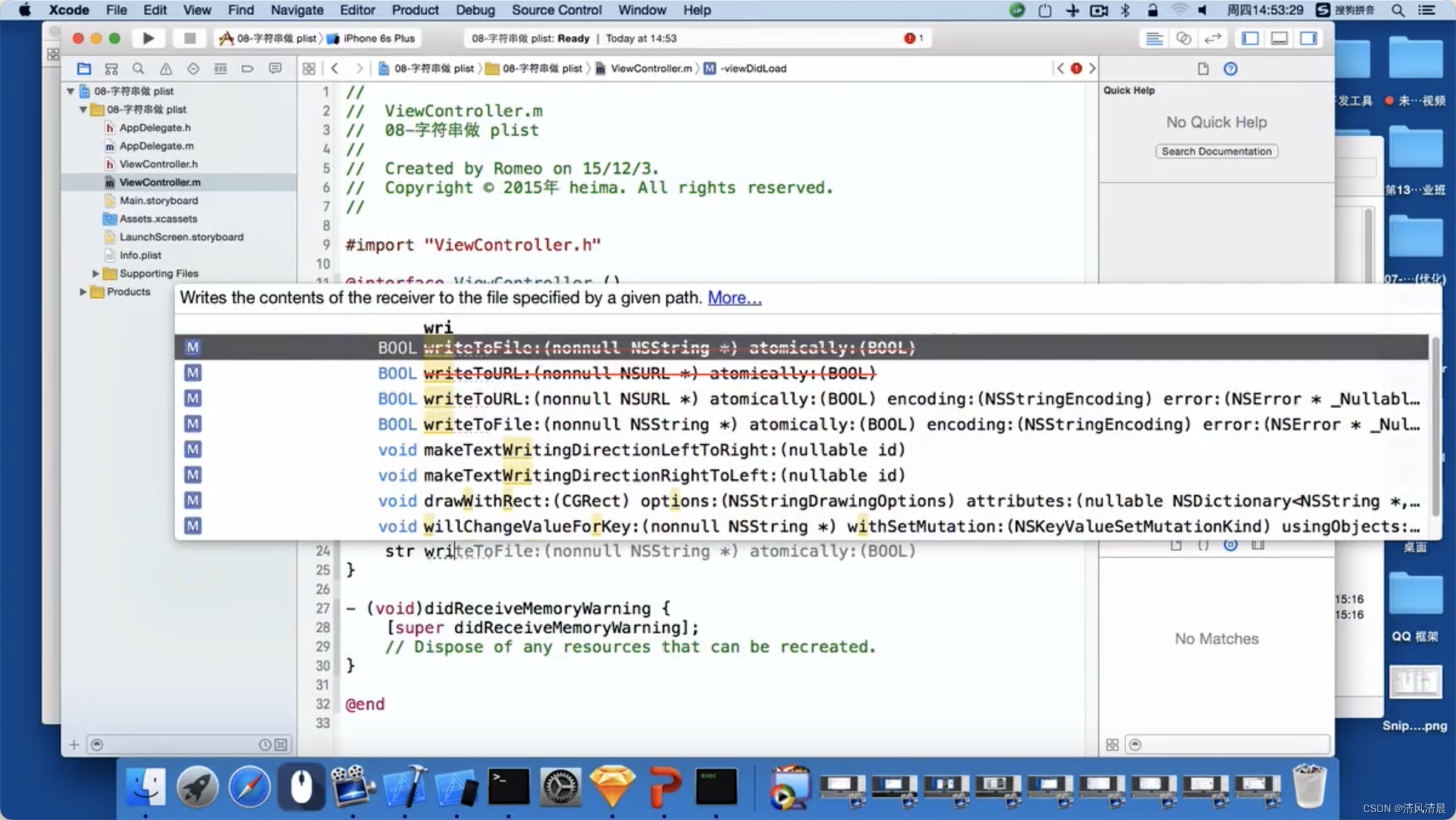Open the Symbol navigator icon
Viewport: 1456px width, 820px height.
pos(111,69)
